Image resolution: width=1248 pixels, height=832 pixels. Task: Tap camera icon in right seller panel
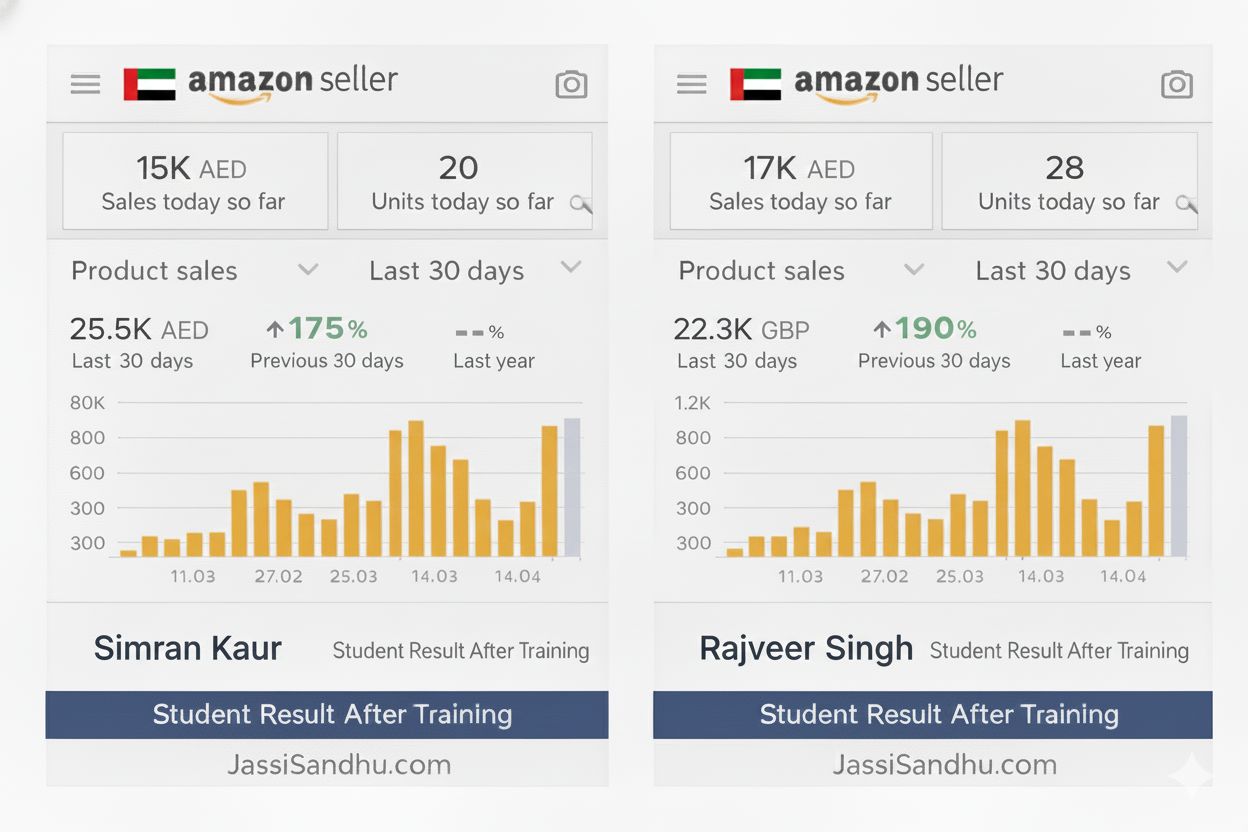click(1177, 84)
